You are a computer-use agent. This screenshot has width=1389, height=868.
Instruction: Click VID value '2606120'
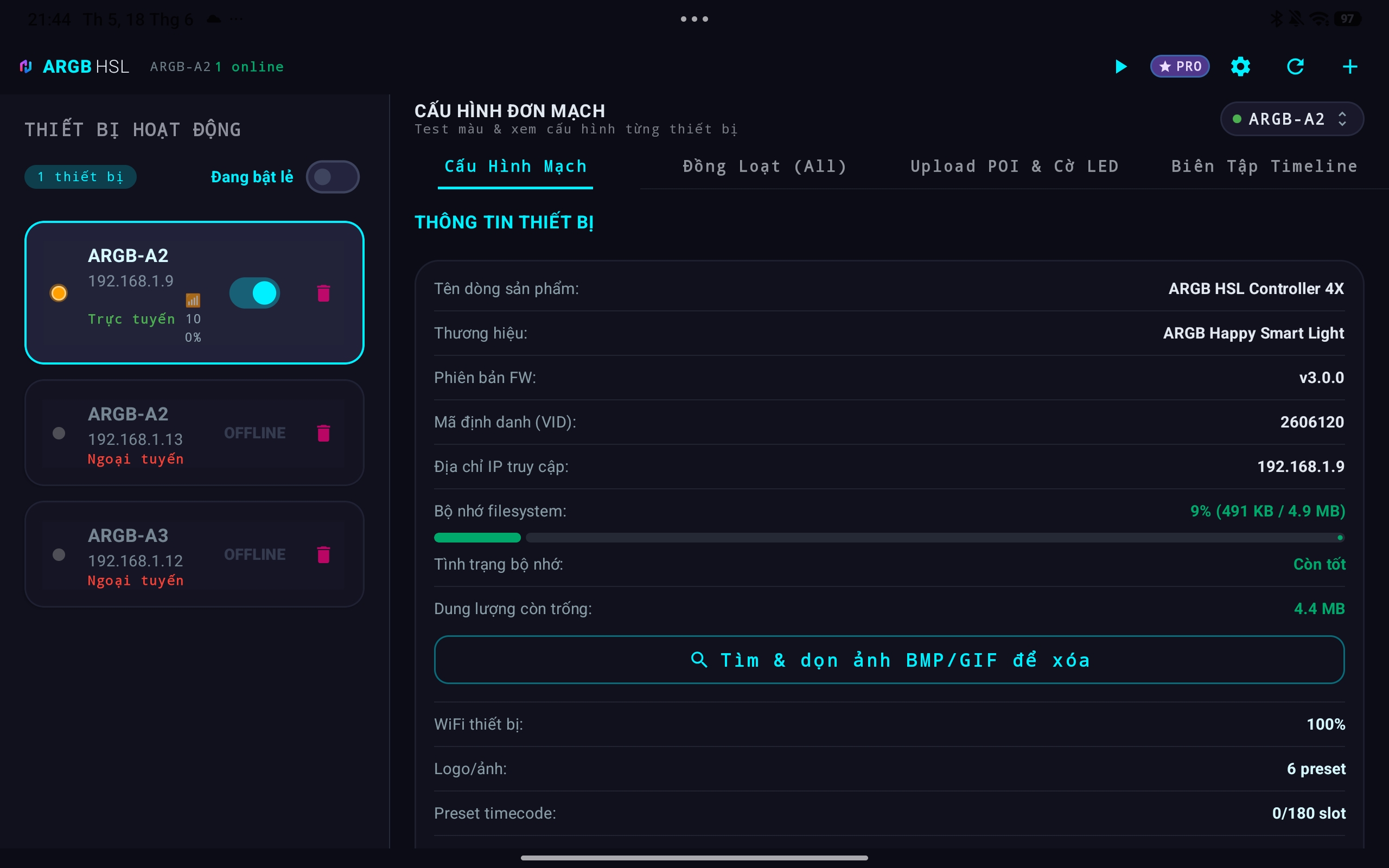[1312, 422]
